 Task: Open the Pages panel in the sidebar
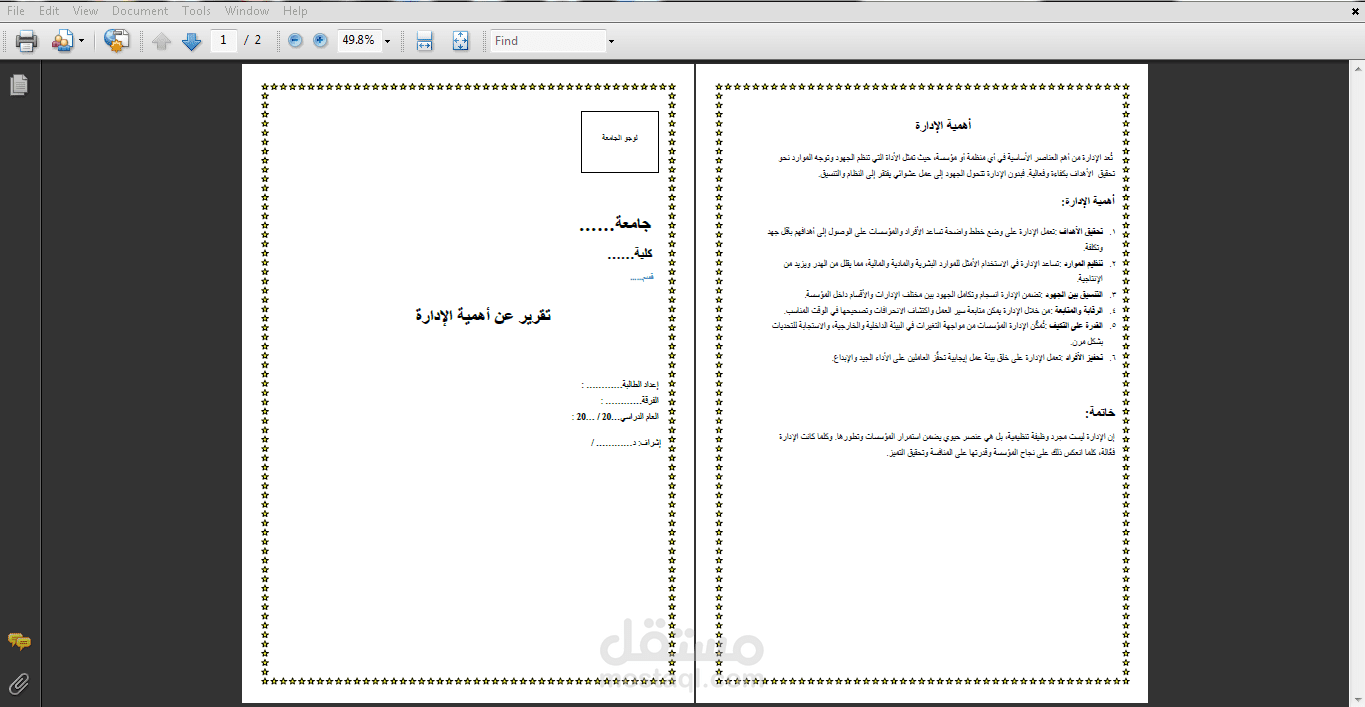(x=19, y=86)
